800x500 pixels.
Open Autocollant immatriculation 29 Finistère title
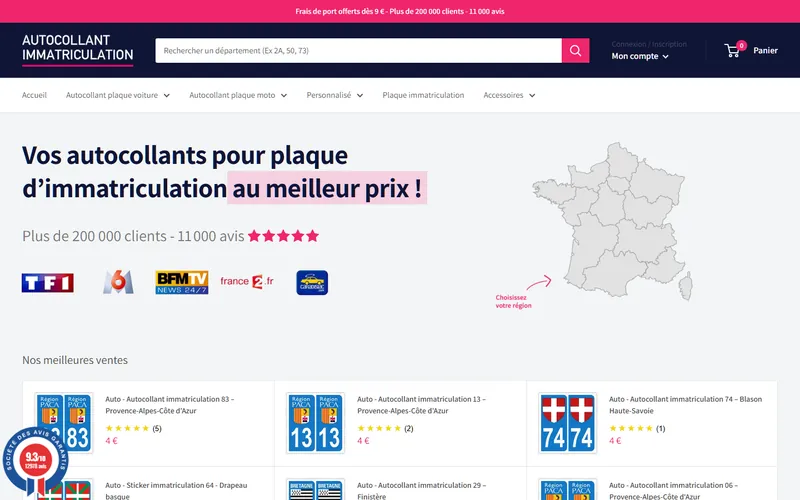point(421,490)
